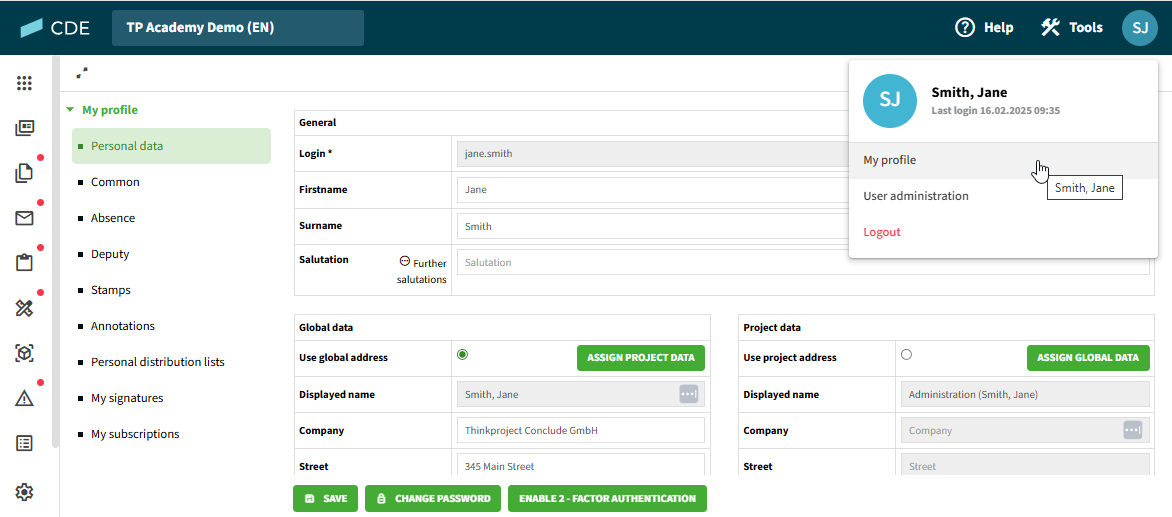Open settings gear in left sidebar

click(x=25, y=492)
